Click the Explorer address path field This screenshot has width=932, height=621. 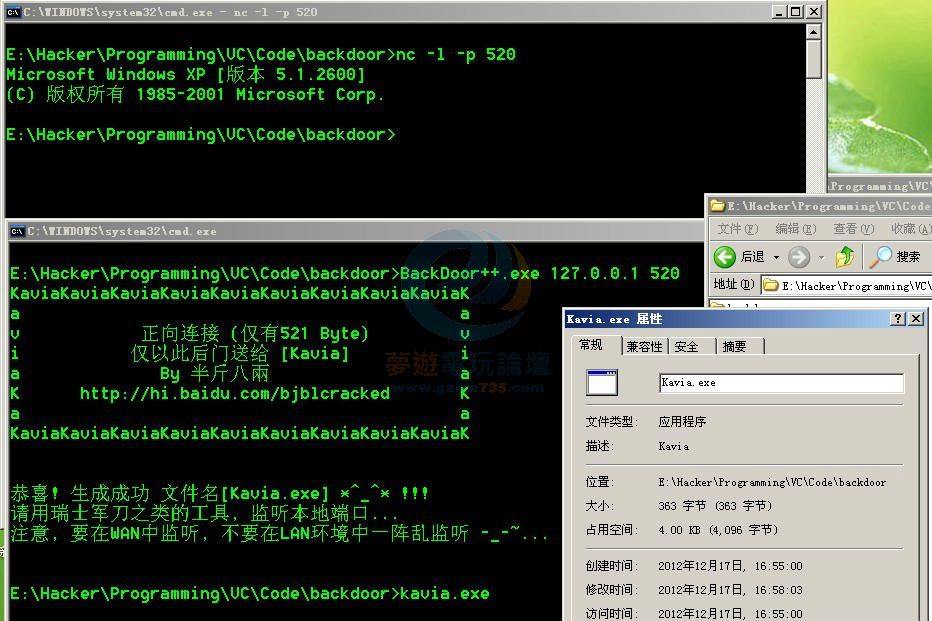point(846,286)
